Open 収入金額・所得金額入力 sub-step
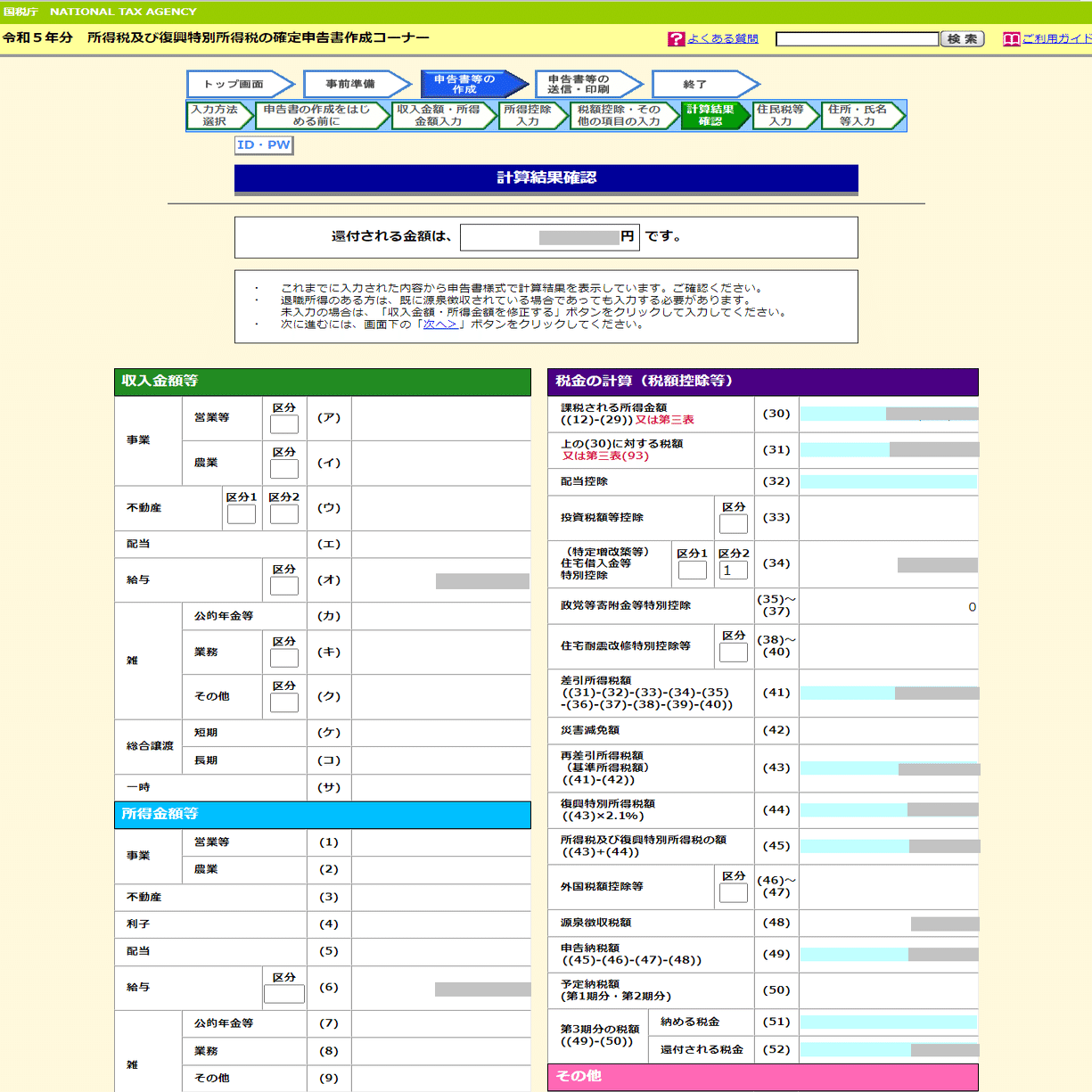The height and width of the screenshot is (1092, 1092). 444,116
